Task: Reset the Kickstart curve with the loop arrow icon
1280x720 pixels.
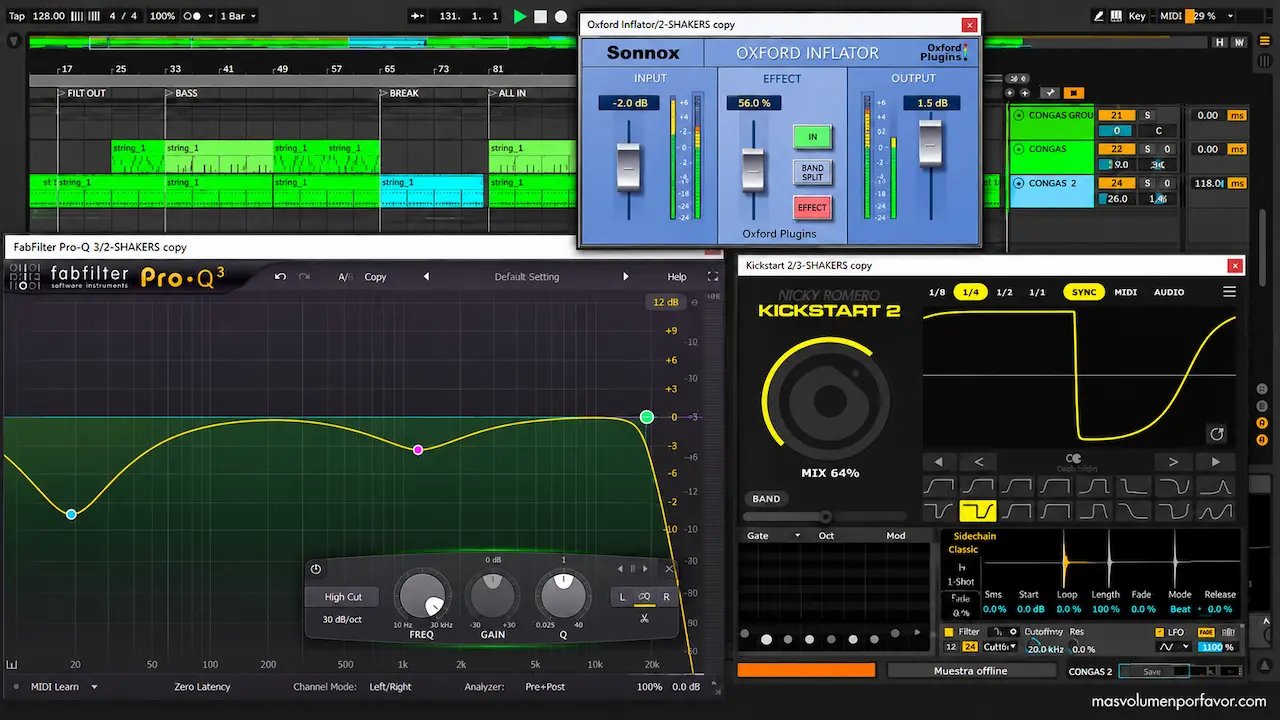Action: click(1217, 434)
